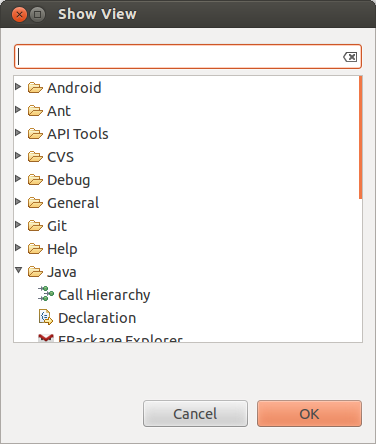The height and width of the screenshot is (444, 376).
Task: Select the Help tree label
Action: click(62, 249)
